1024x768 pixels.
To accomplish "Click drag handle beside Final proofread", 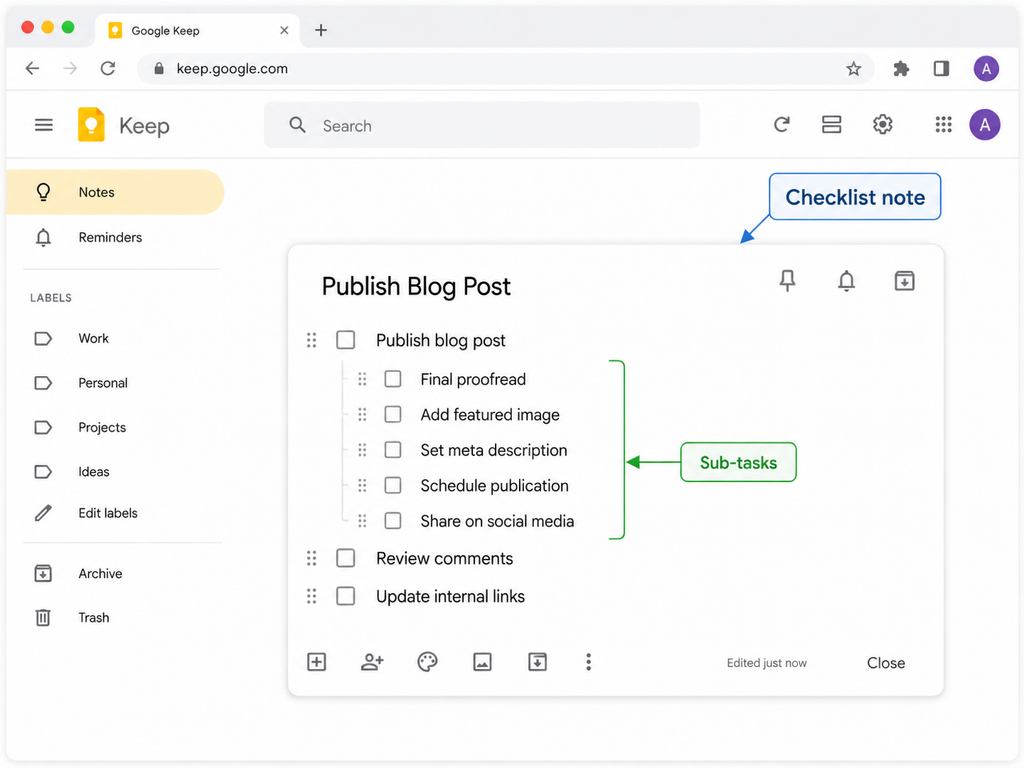I will [x=362, y=379].
